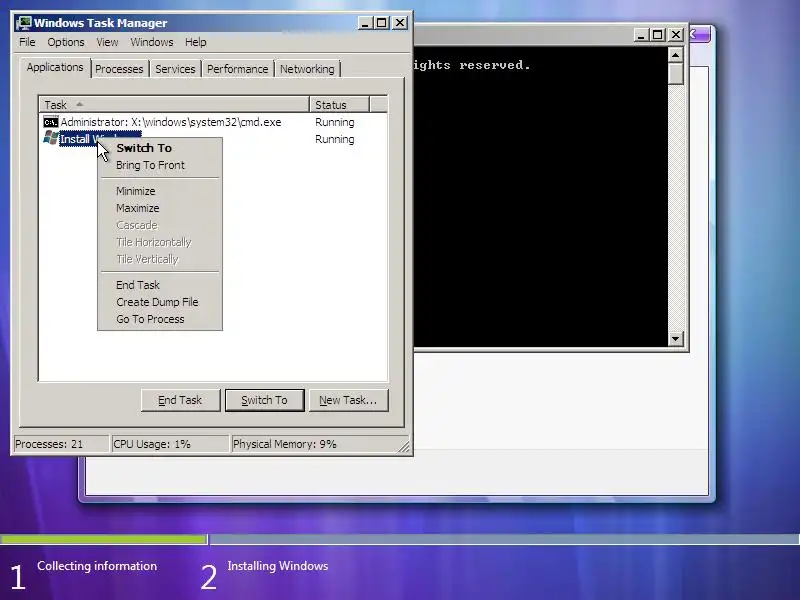Close the command prompt window
This screenshot has width=800, height=600.
coord(676,35)
